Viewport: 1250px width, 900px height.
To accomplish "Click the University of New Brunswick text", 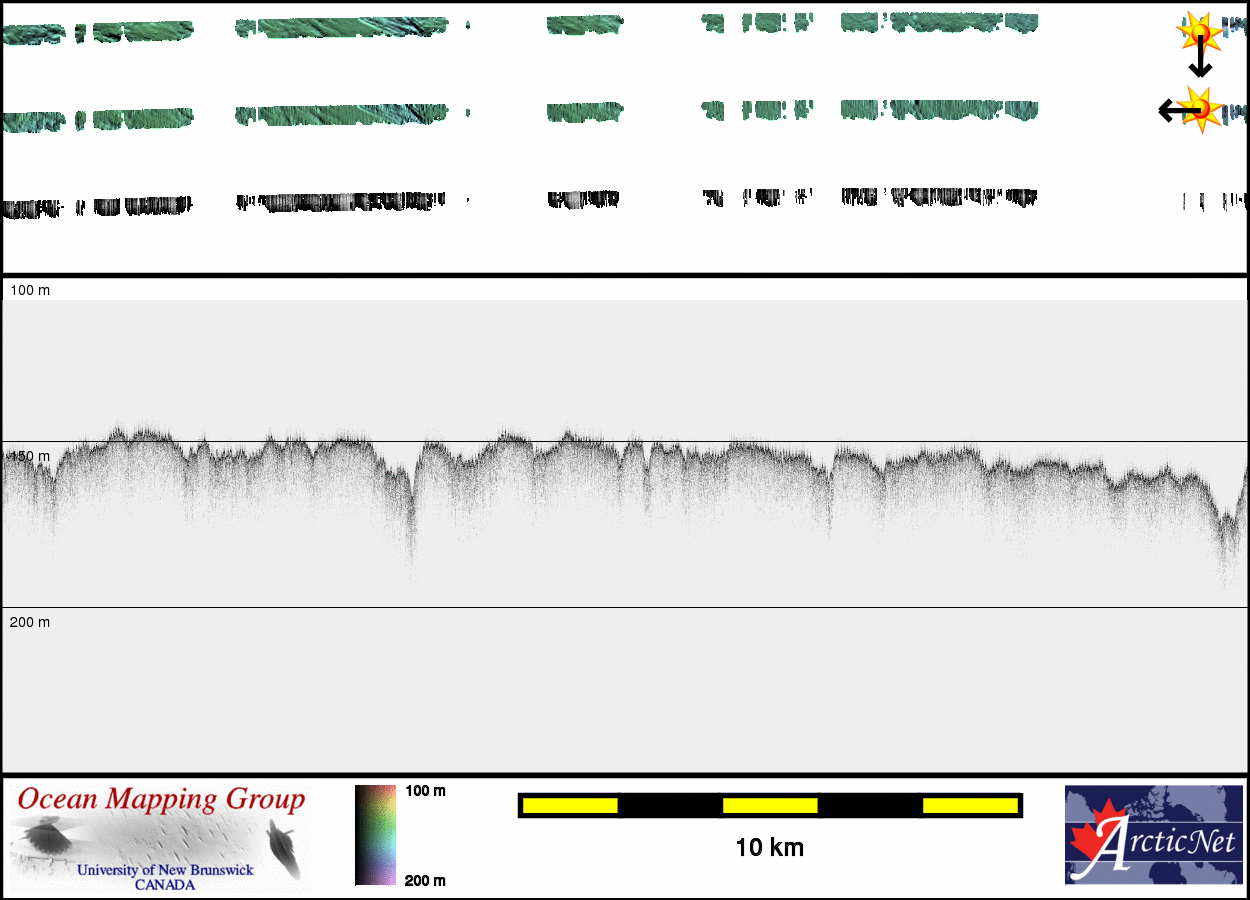I will (x=165, y=870).
